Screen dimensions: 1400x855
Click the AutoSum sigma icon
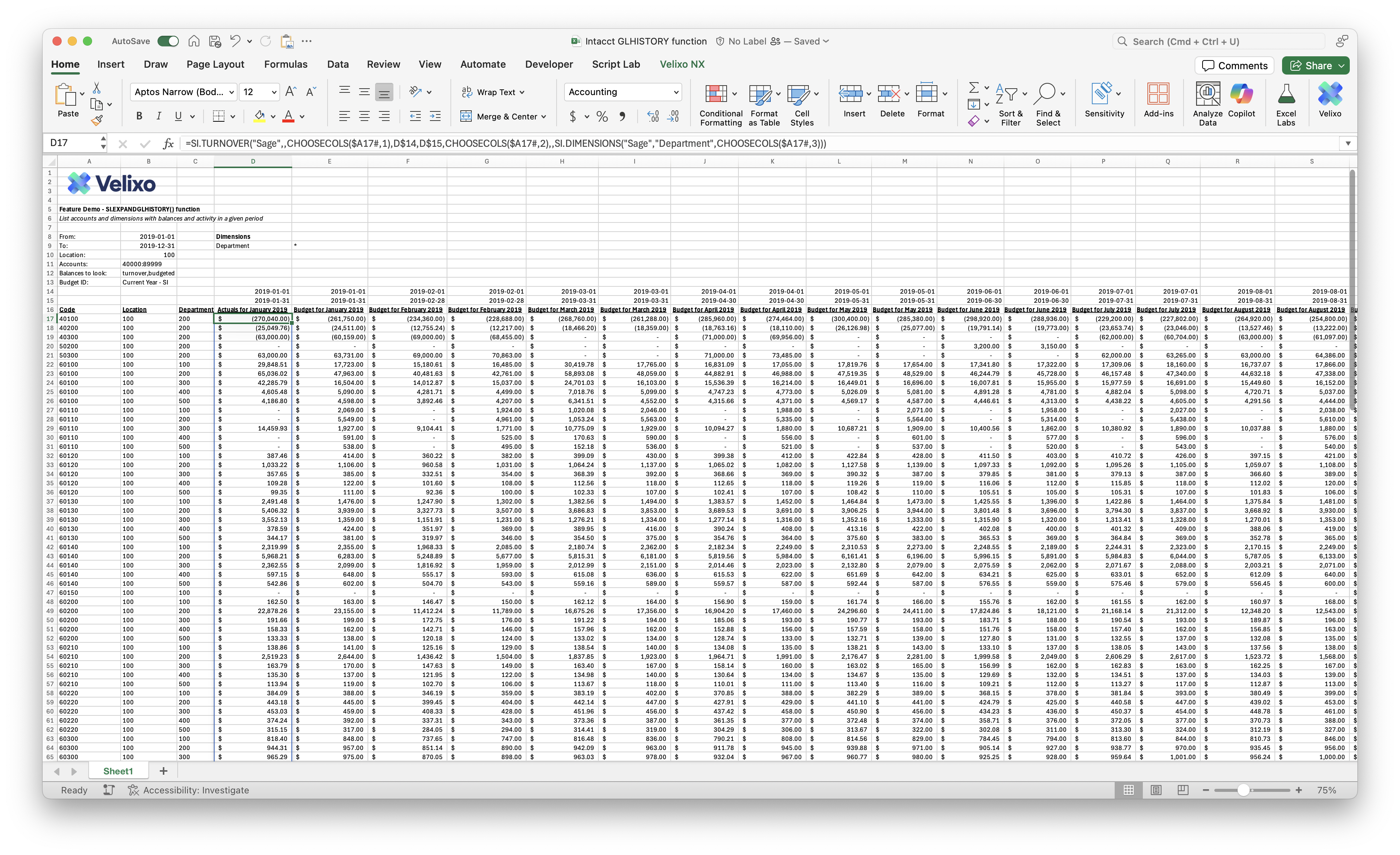(973, 87)
